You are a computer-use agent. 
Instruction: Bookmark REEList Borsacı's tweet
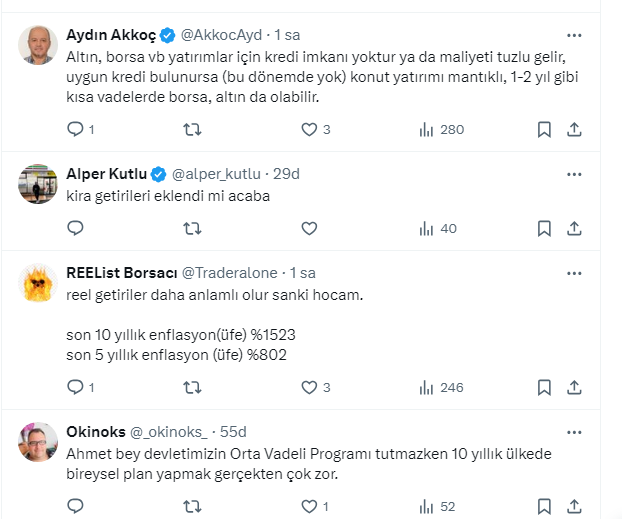[x=544, y=387]
